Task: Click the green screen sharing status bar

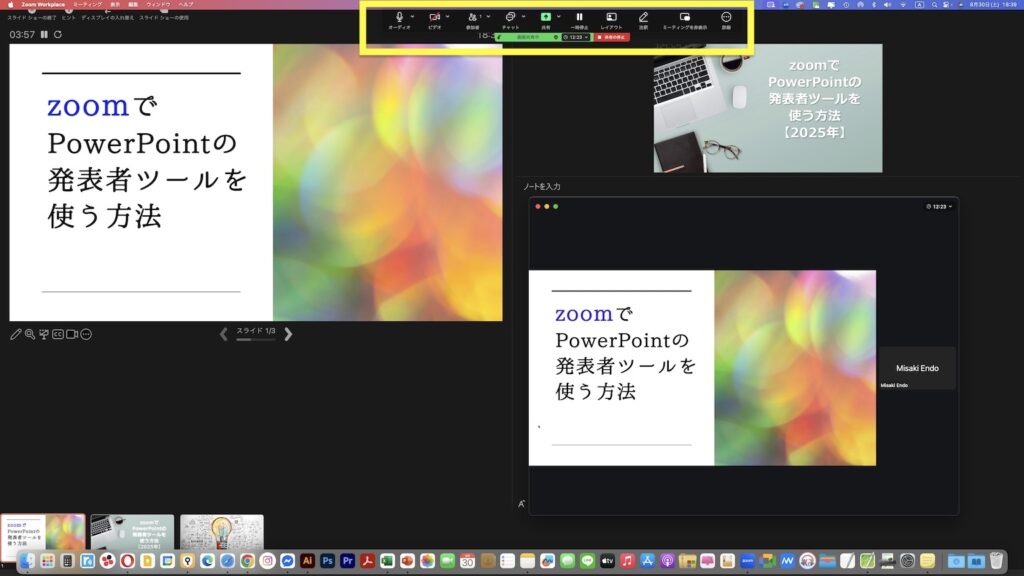Action: pos(527,37)
